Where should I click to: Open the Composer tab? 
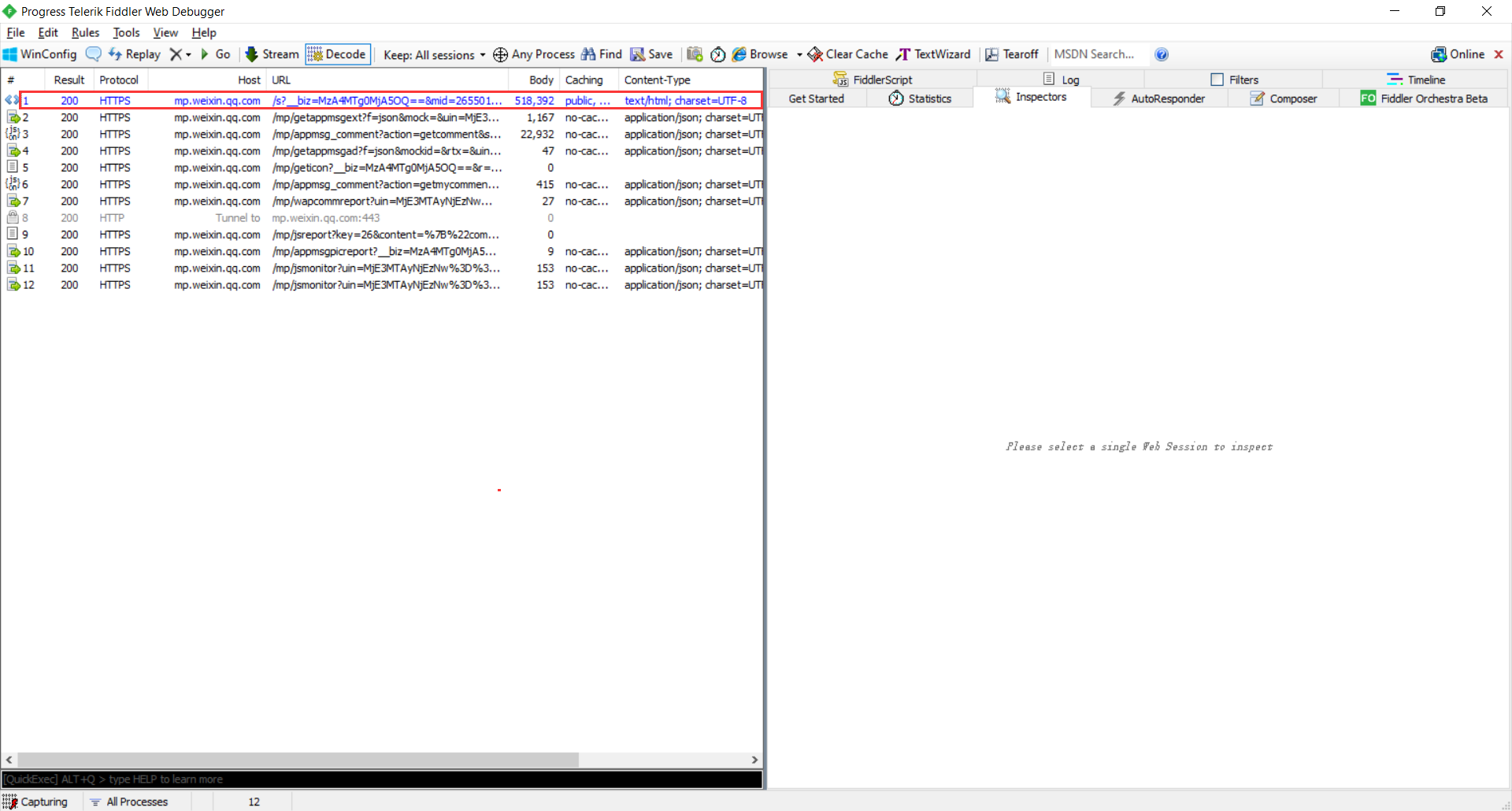pyautogui.click(x=1284, y=98)
